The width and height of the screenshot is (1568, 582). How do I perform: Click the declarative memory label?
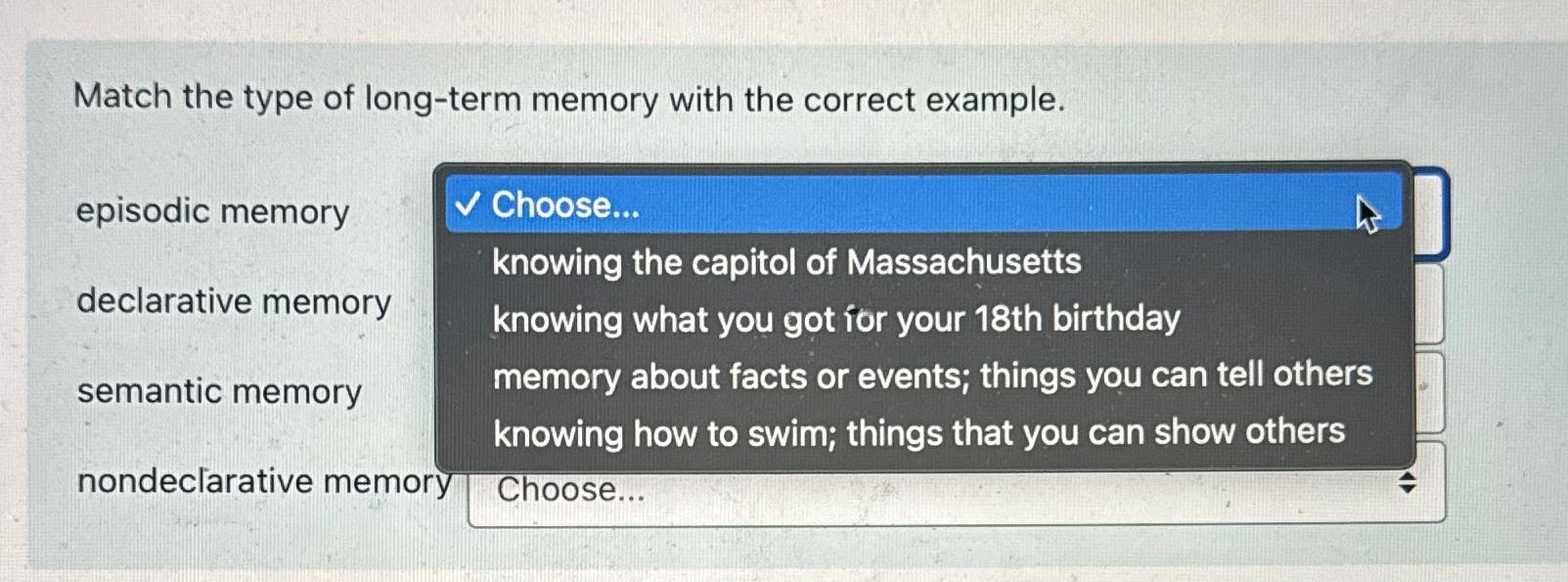[x=232, y=301]
